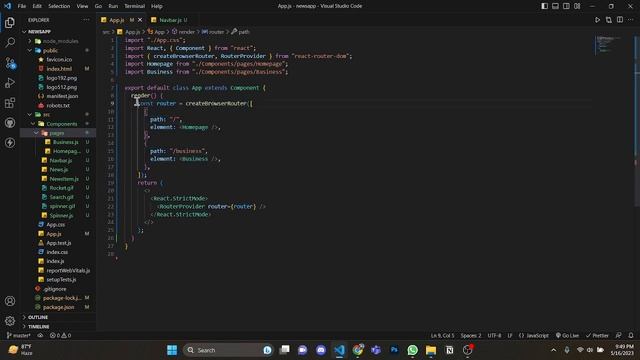
Task: Click the master branch status bar item
Action: 19,336
